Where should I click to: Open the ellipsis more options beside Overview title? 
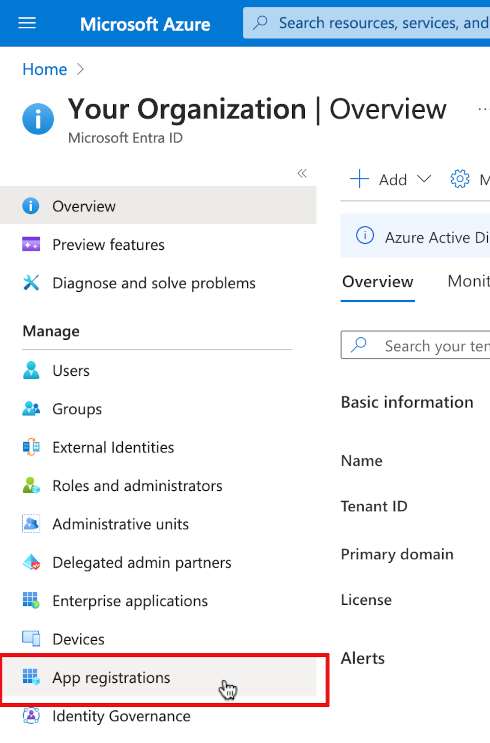[483, 109]
